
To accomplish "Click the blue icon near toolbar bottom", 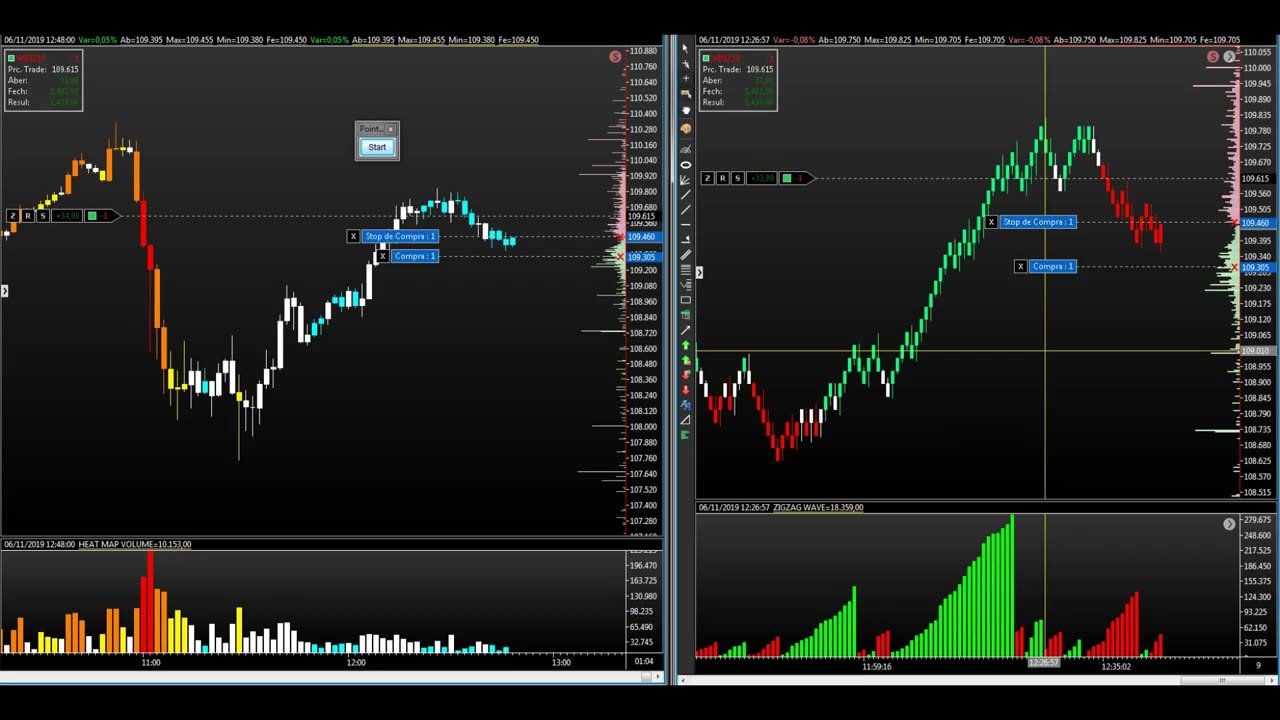I will point(685,405).
